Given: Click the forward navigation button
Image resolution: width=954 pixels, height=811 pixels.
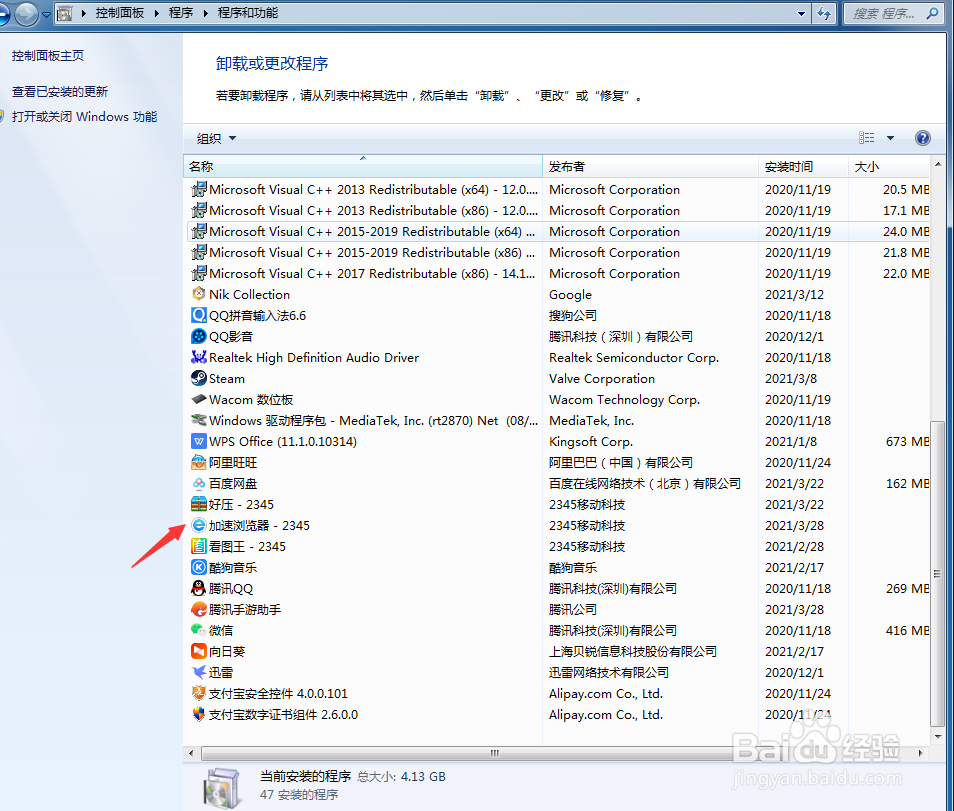Looking at the screenshot, I should pos(26,13).
